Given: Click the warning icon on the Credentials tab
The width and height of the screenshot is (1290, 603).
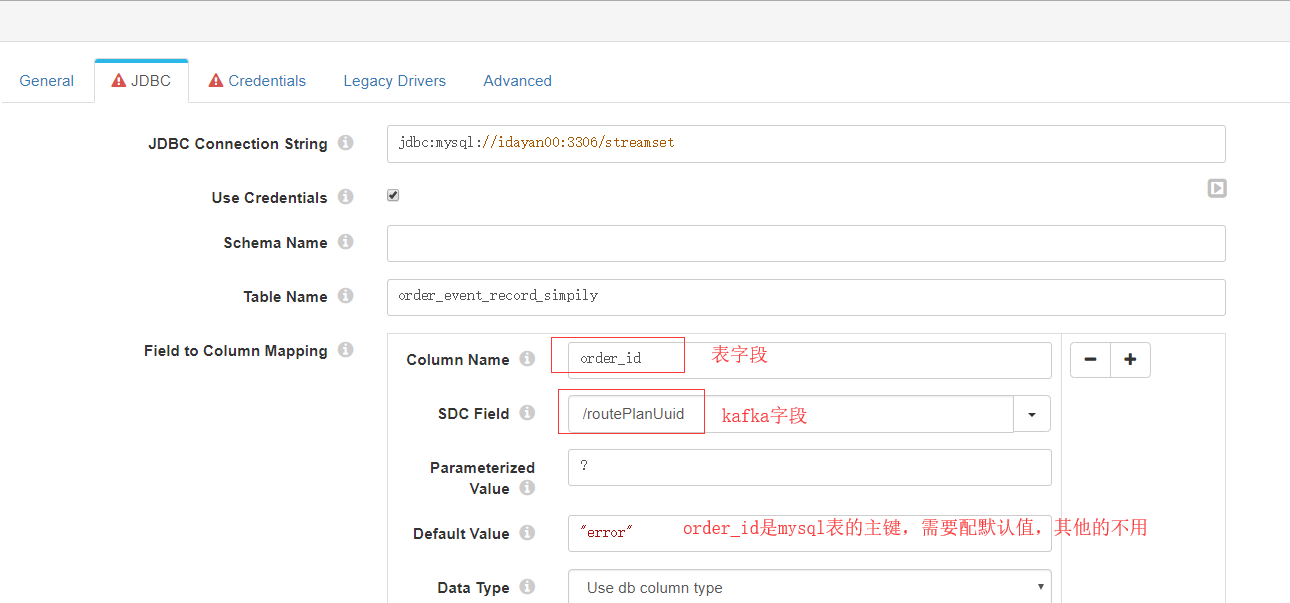Looking at the screenshot, I should click(x=216, y=80).
